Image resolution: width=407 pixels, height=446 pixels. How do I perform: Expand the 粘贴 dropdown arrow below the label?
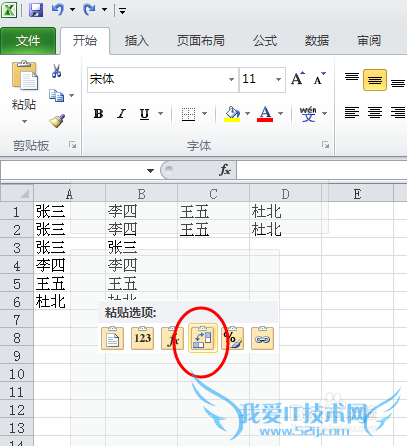click(24, 122)
